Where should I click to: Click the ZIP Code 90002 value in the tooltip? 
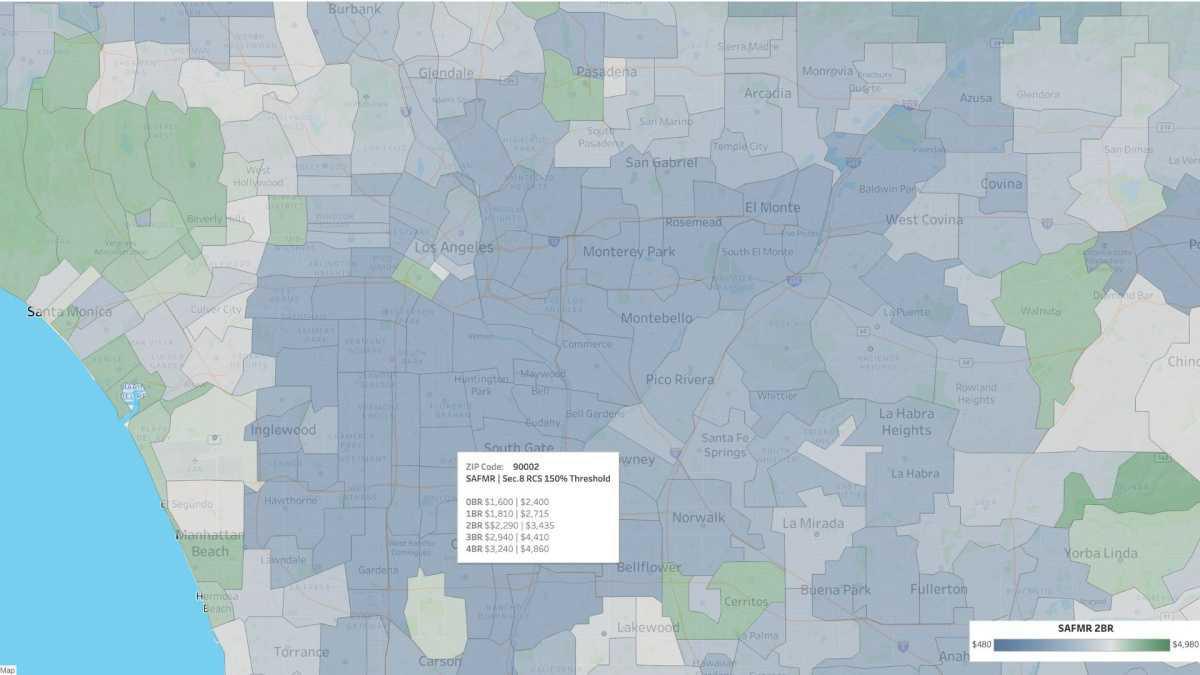pos(525,464)
